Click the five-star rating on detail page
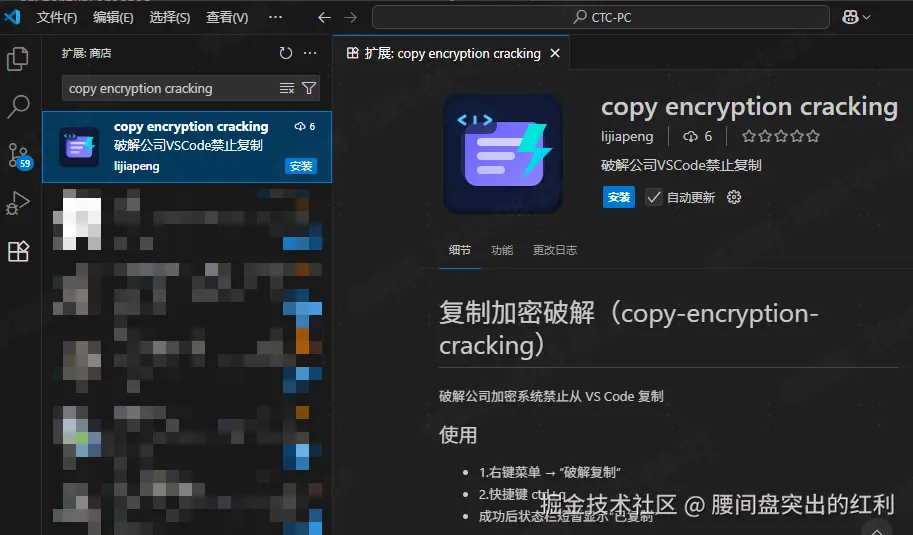 coord(781,136)
